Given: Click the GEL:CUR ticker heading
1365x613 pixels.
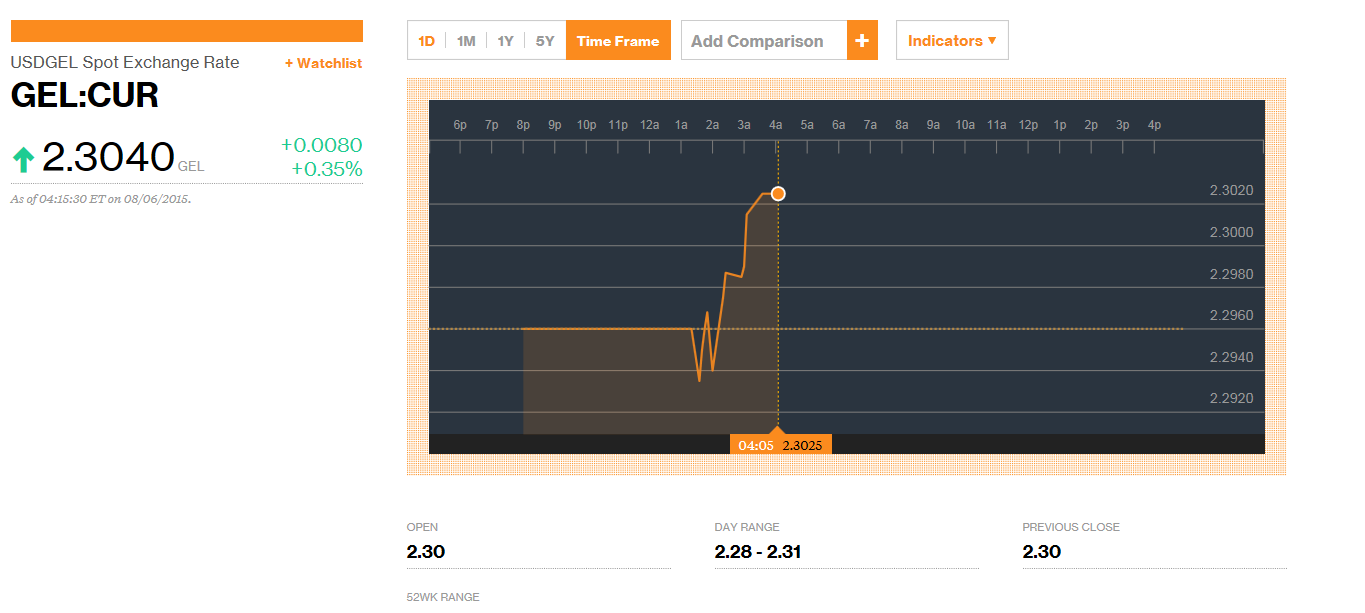Looking at the screenshot, I should [x=85, y=96].
